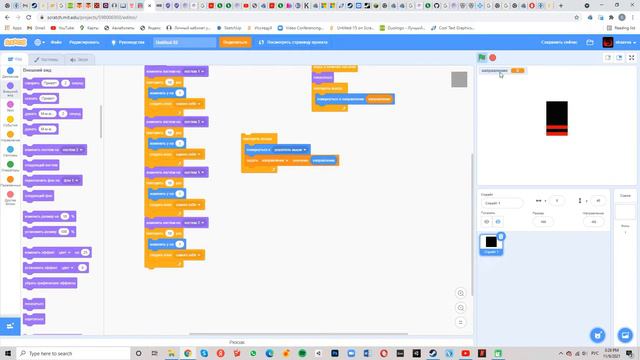Open the Sensing blocks category (light blue circle)
The height and width of the screenshot is (360, 640).
10,149
